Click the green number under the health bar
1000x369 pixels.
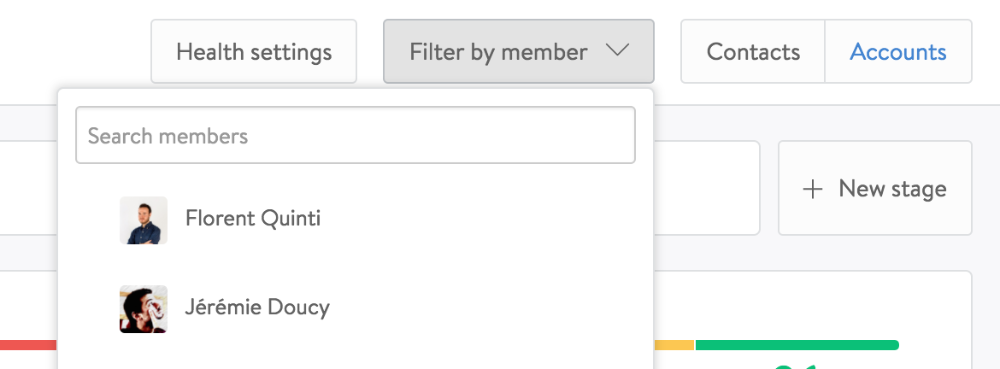(796, 366)
